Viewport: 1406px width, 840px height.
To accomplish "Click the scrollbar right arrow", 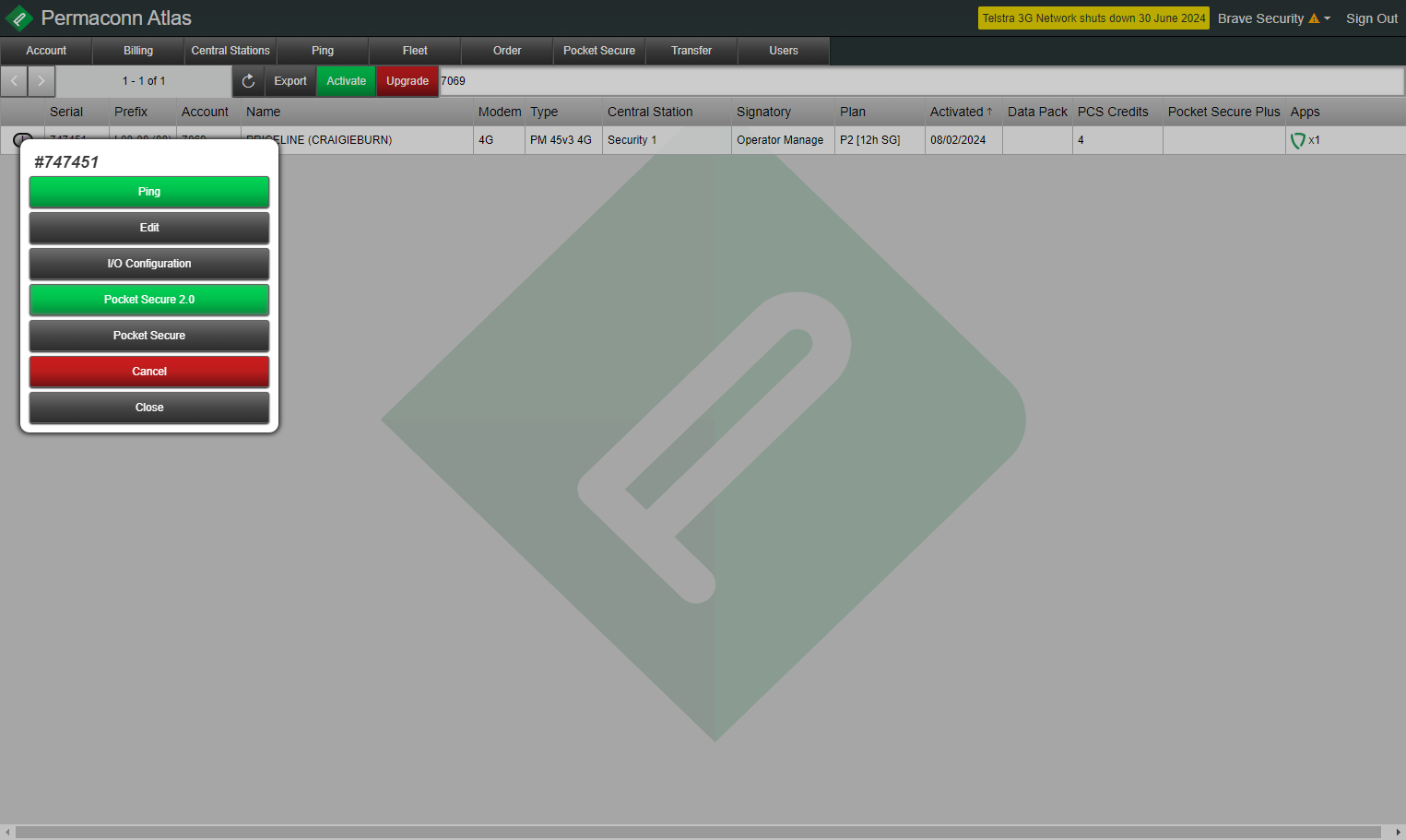I will [x=1398, y=832].
